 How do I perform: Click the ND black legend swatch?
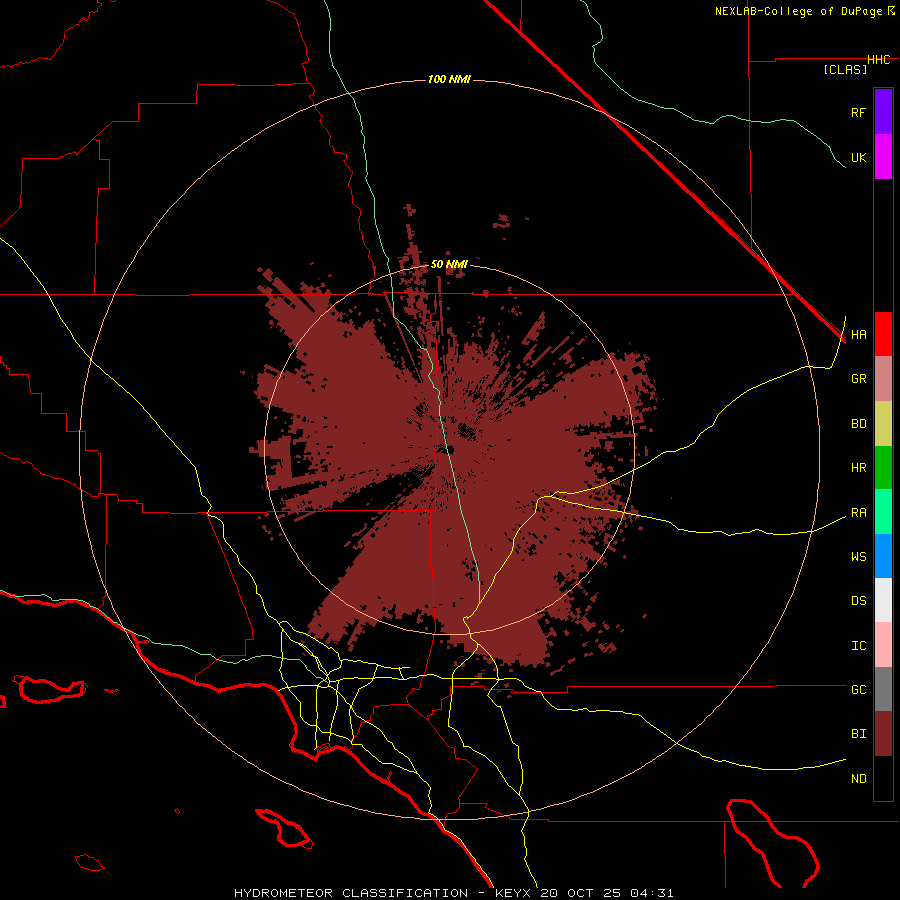point(883,778)
